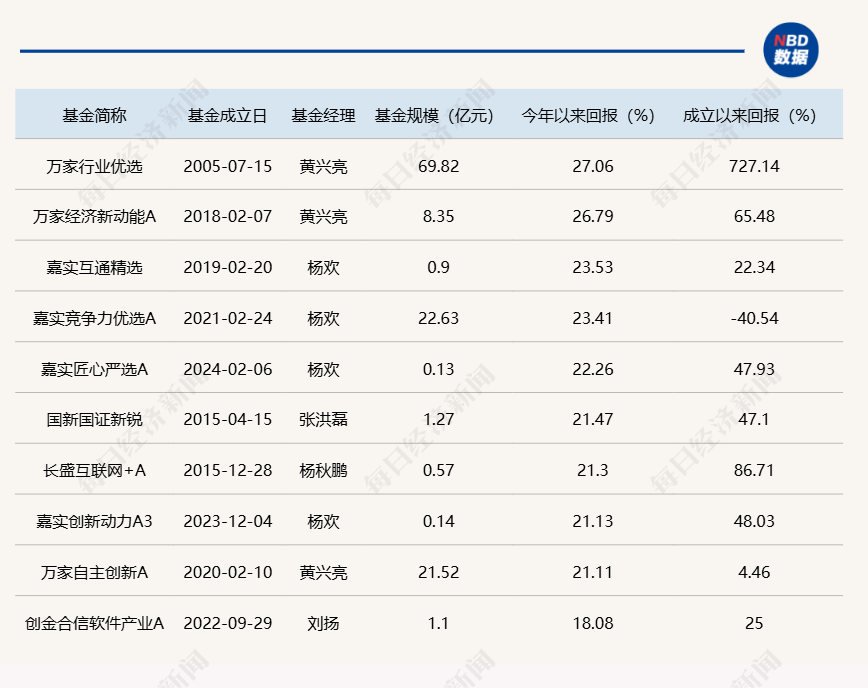Select fund size 0.13
This screenshot has height=688, width=868.
[438, 369]
